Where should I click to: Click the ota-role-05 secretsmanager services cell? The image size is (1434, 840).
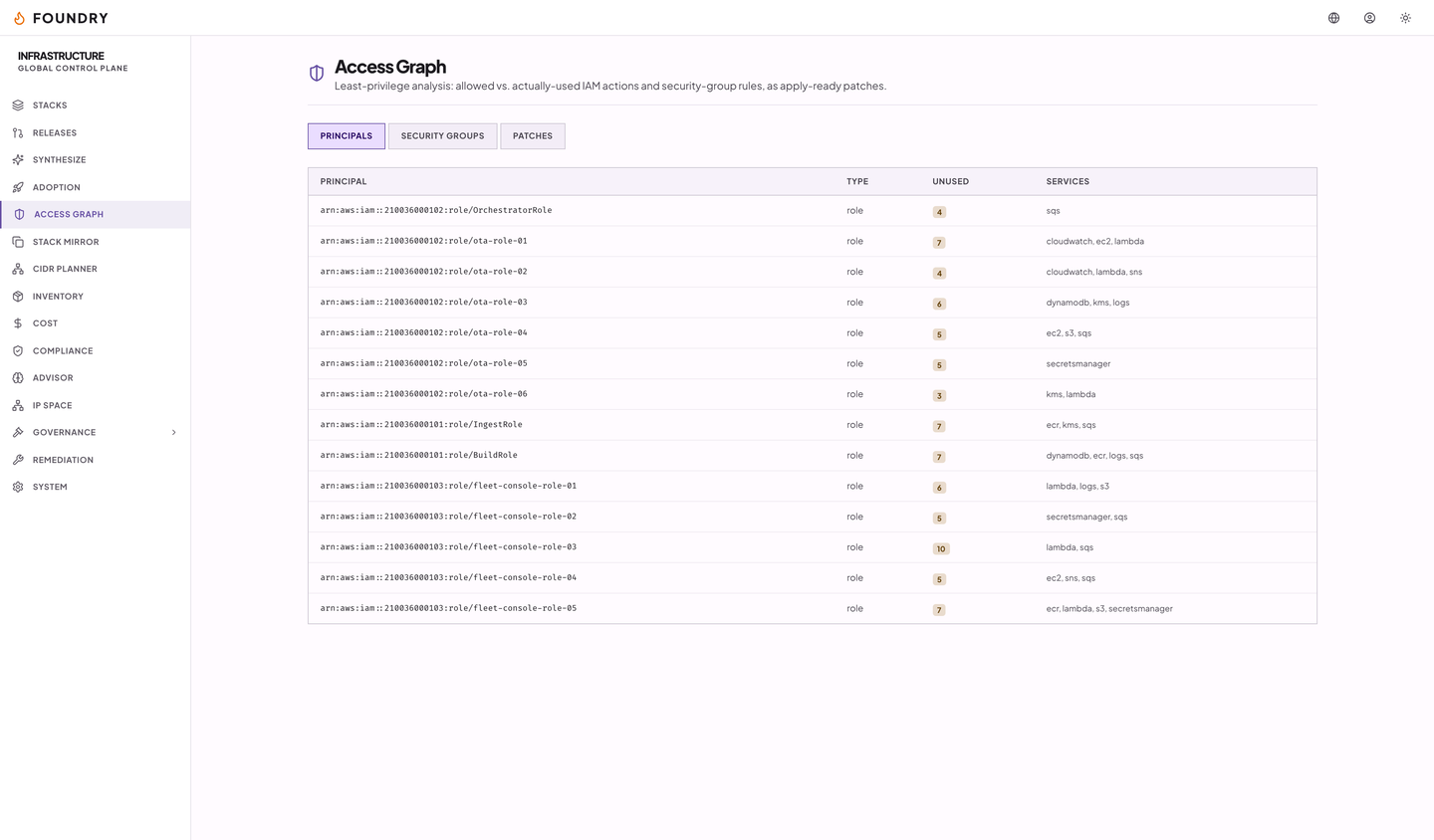pyautogui.click(x=1078, y=364)
